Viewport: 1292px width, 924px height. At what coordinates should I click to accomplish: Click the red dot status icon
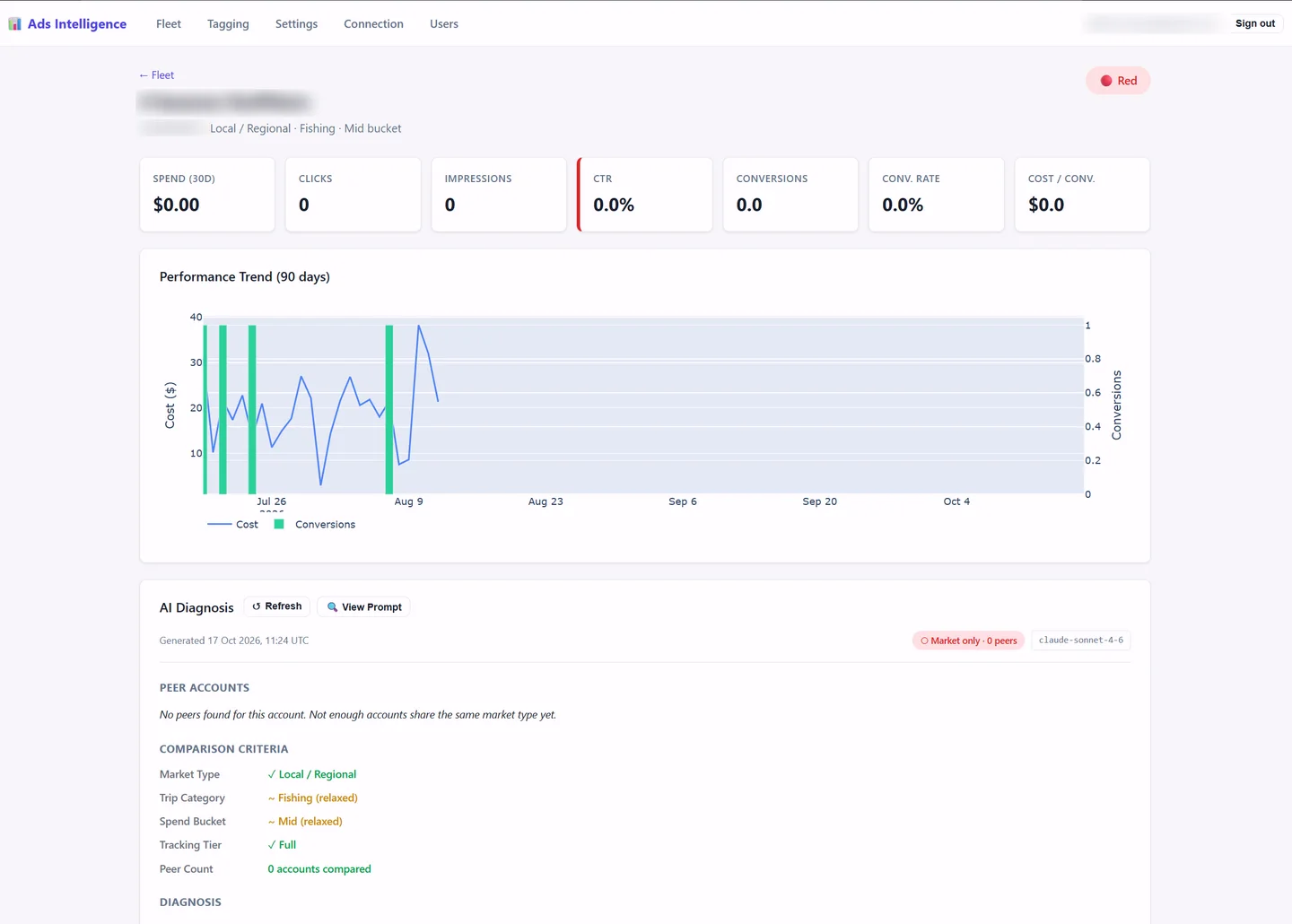click(x=1106, y=81)
